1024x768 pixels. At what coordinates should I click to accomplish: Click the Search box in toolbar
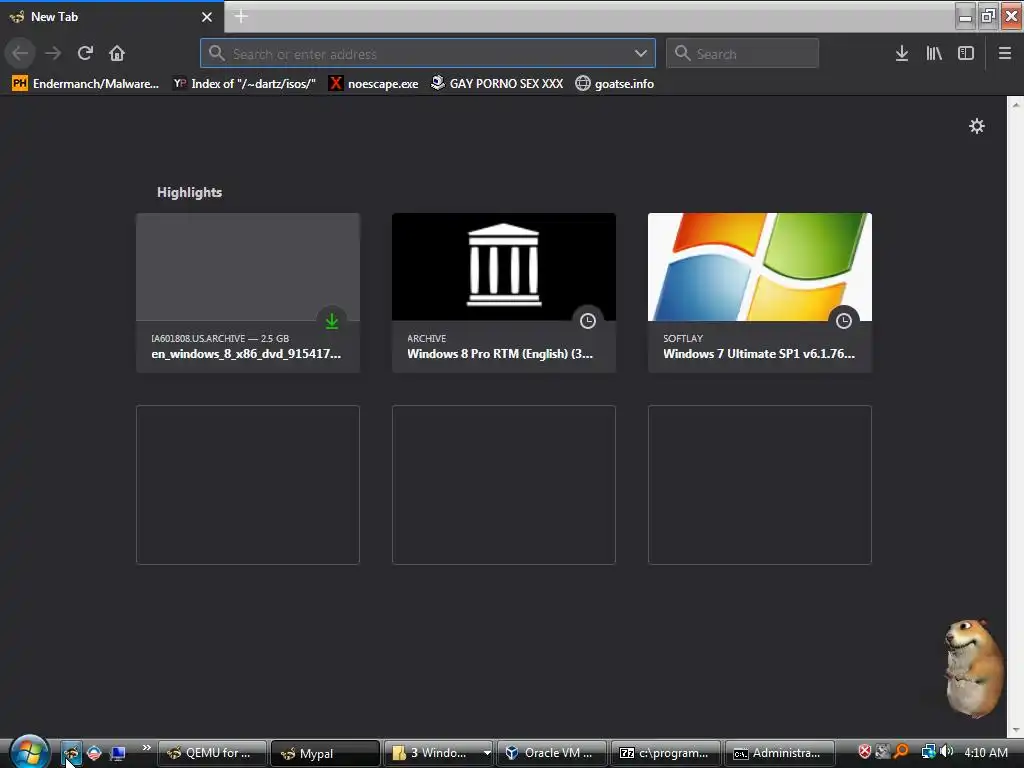pyautogui.click(x=743, y=53)
